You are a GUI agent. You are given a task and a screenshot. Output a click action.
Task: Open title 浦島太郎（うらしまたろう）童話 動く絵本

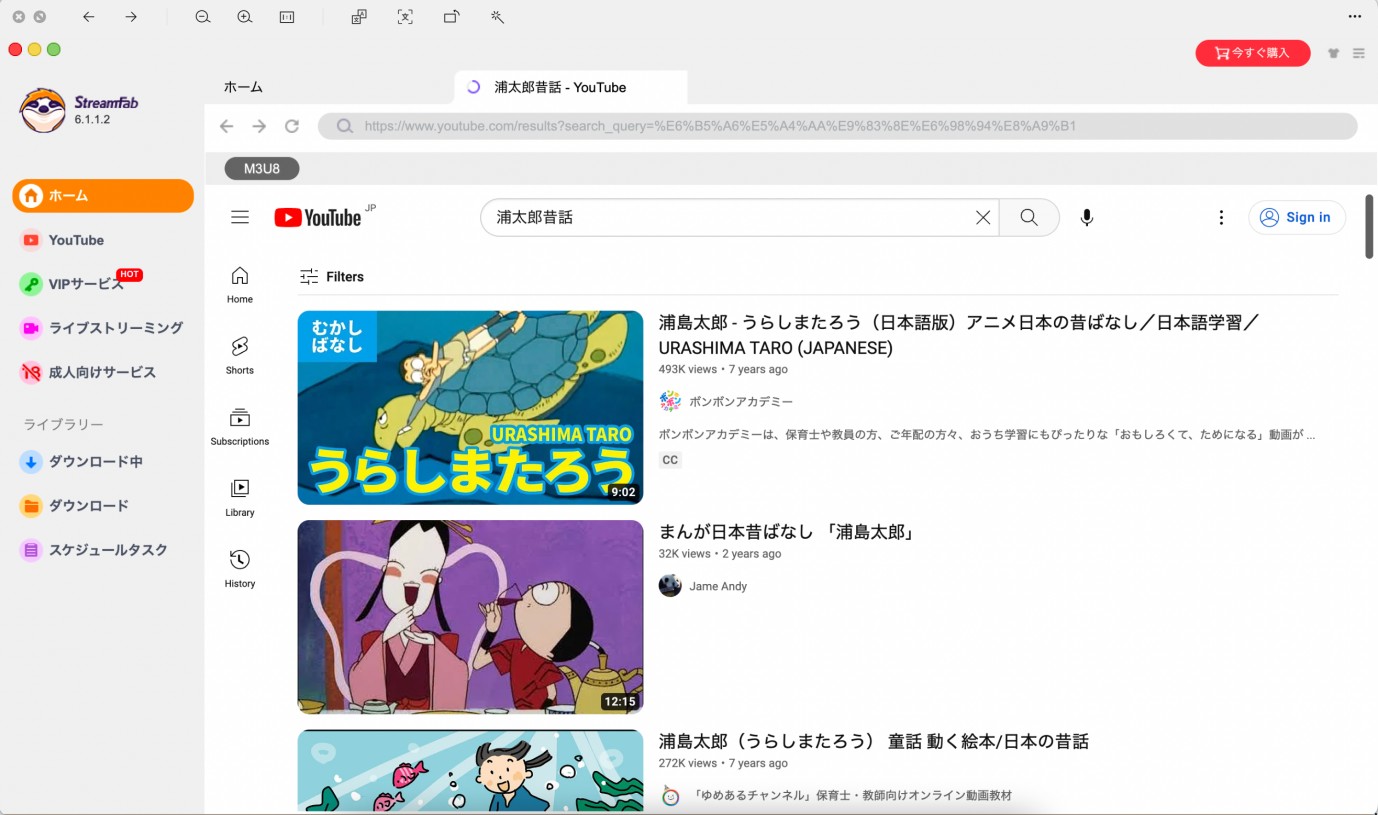[873, 741]
